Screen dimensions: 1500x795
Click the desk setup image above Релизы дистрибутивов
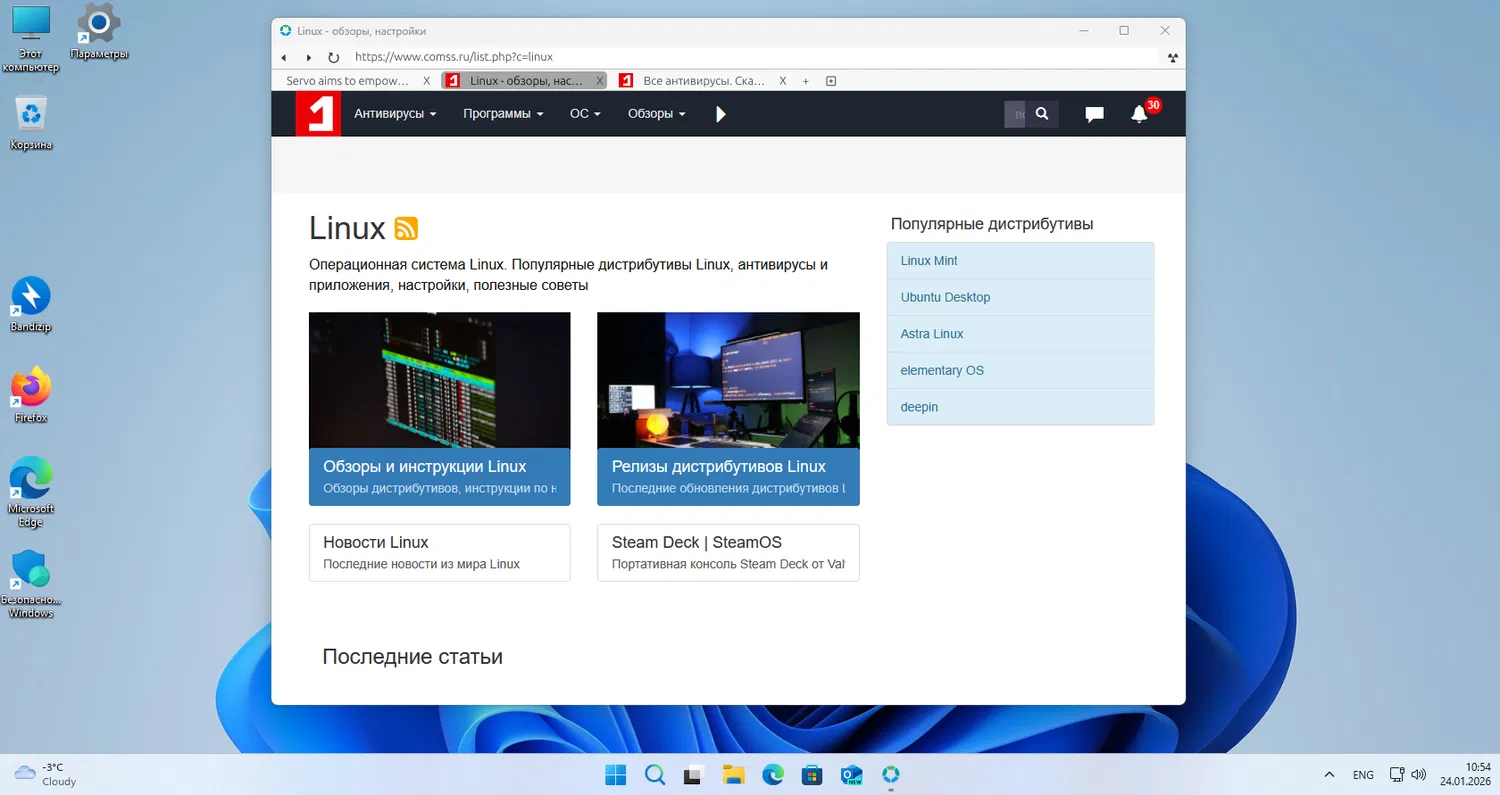(x=728, y=380)
